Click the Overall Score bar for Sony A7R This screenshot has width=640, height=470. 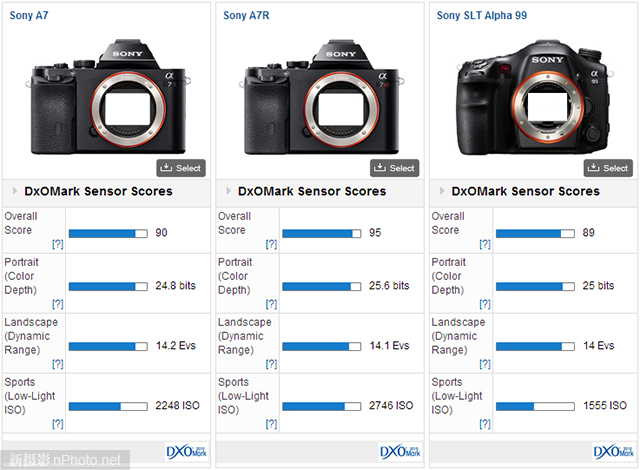(x=322, y=233)
